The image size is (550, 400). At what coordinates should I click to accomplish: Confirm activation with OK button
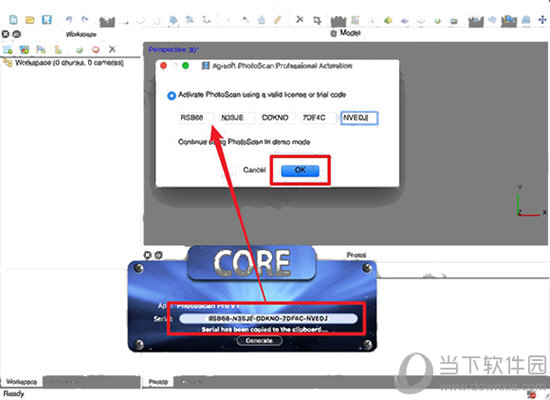[x=300, y=170]
